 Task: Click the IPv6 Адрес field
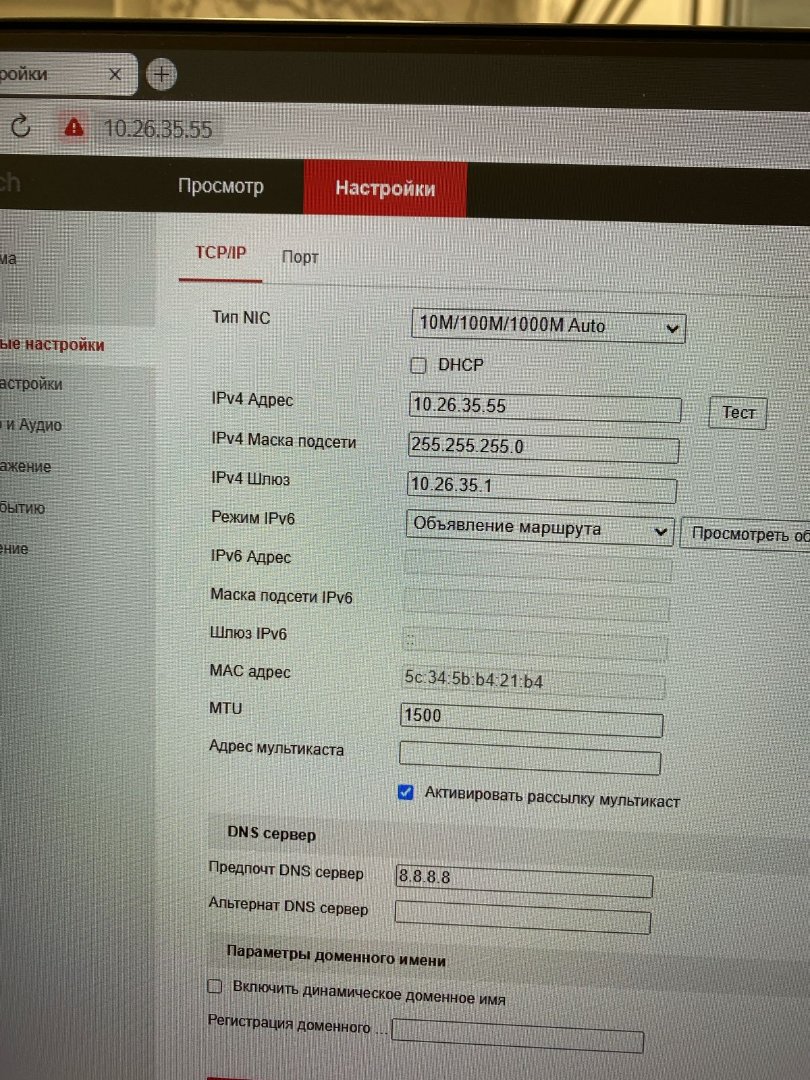[x=538, y=566]
